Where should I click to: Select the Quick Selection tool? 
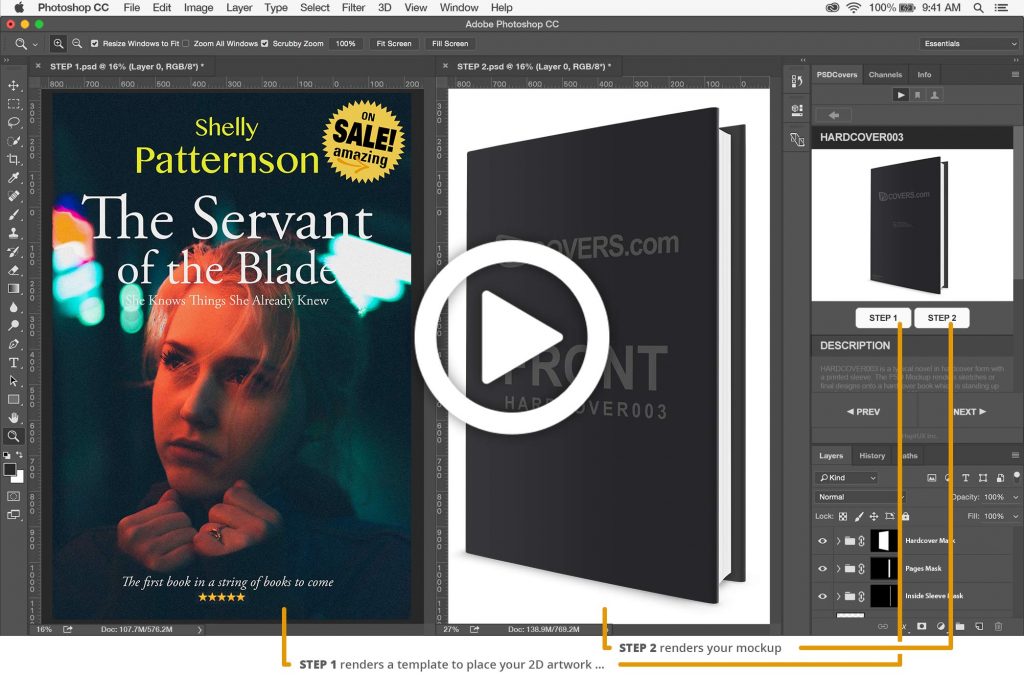[13, 140]
